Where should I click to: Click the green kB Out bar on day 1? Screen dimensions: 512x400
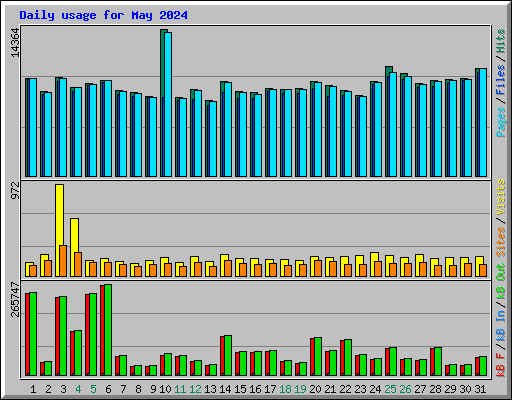(33, 334)
